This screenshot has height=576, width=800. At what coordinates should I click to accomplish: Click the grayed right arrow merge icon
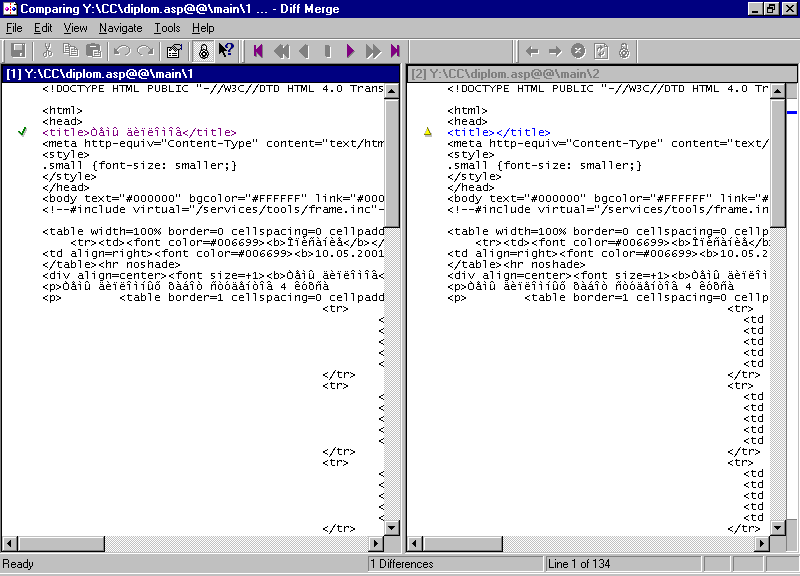[555, 51]
